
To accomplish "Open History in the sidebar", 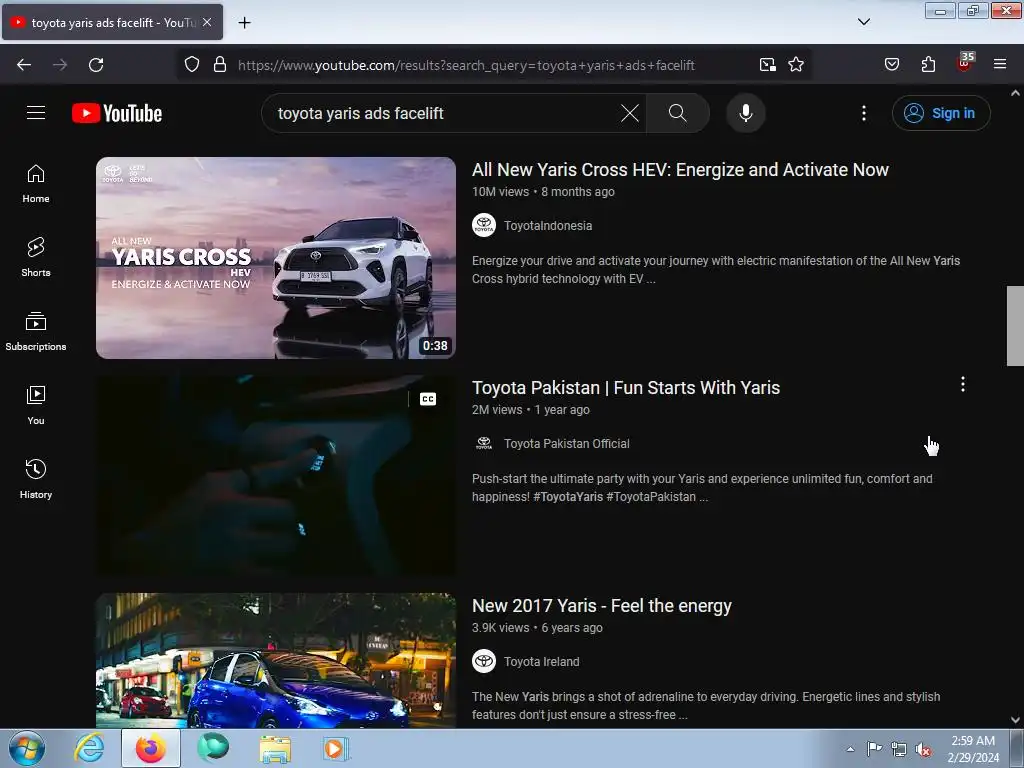I will [x=36, y=479].
